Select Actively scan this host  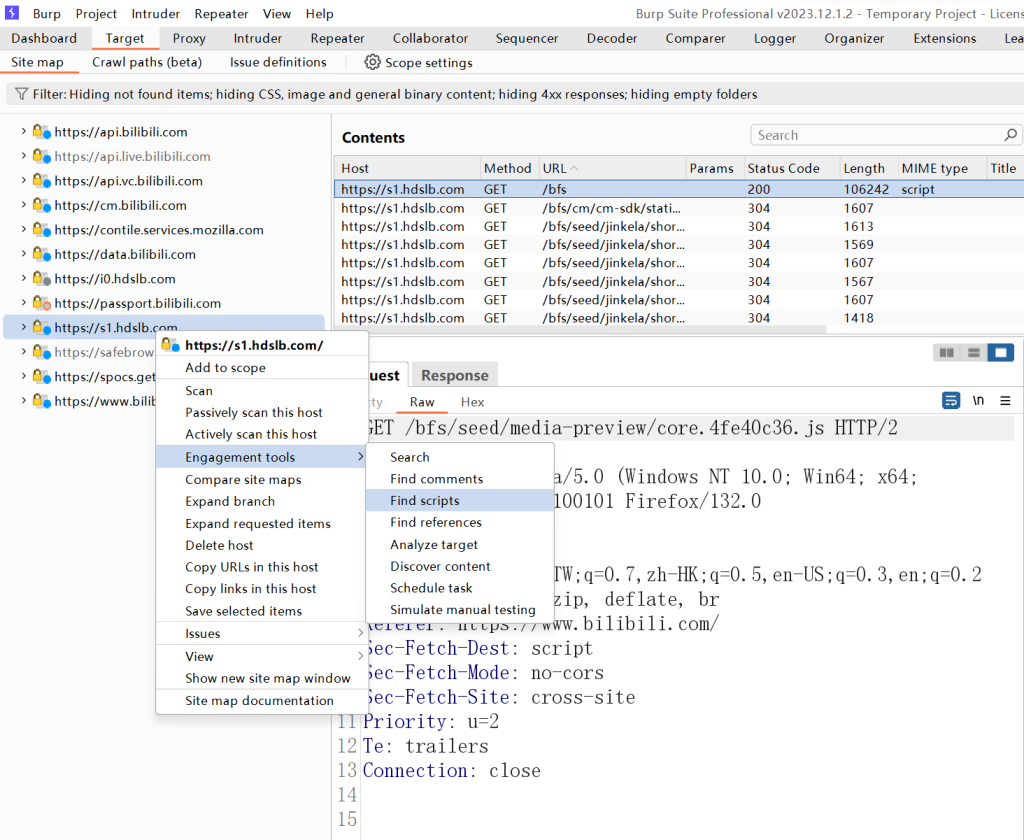pos(261,434)
